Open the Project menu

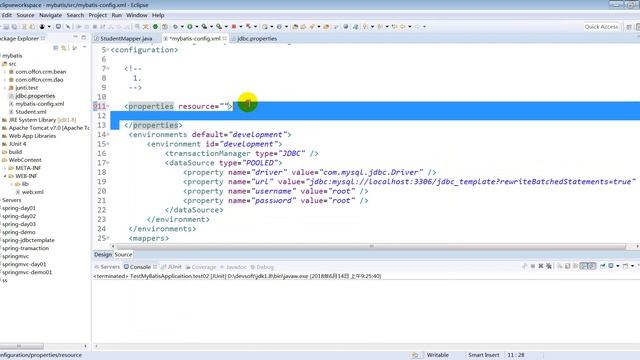click(98, 15)
